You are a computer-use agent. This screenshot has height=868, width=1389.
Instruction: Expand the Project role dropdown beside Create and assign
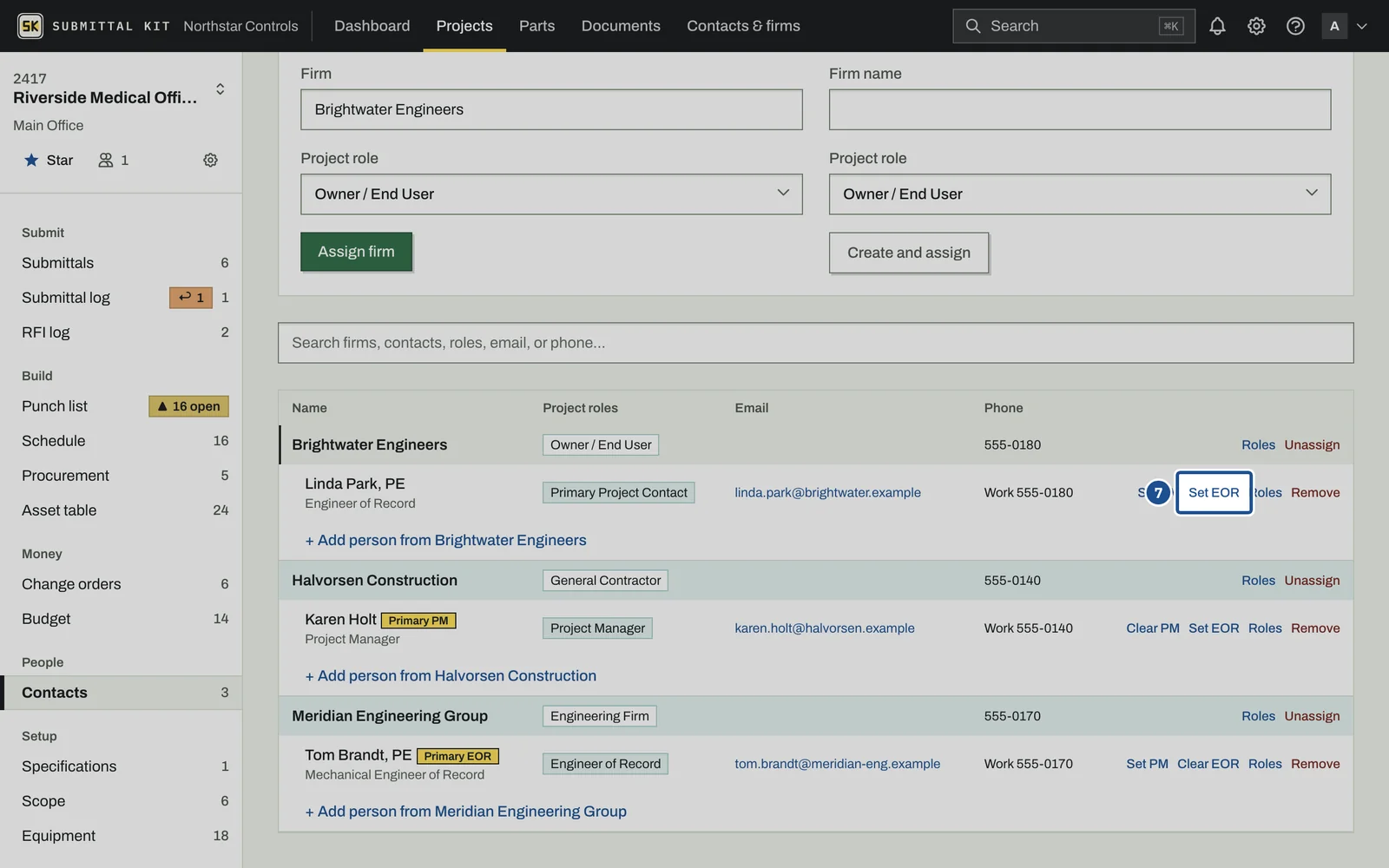pos(1079,194)
